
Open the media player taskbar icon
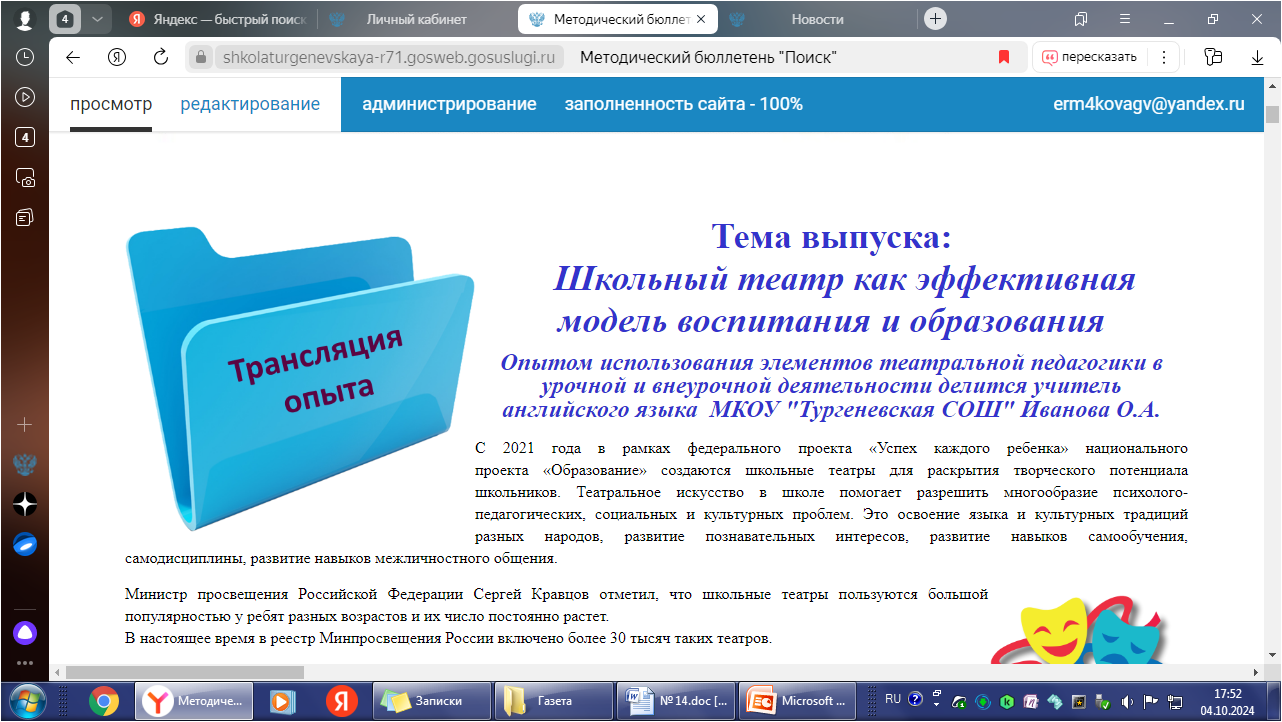(283, 701)
